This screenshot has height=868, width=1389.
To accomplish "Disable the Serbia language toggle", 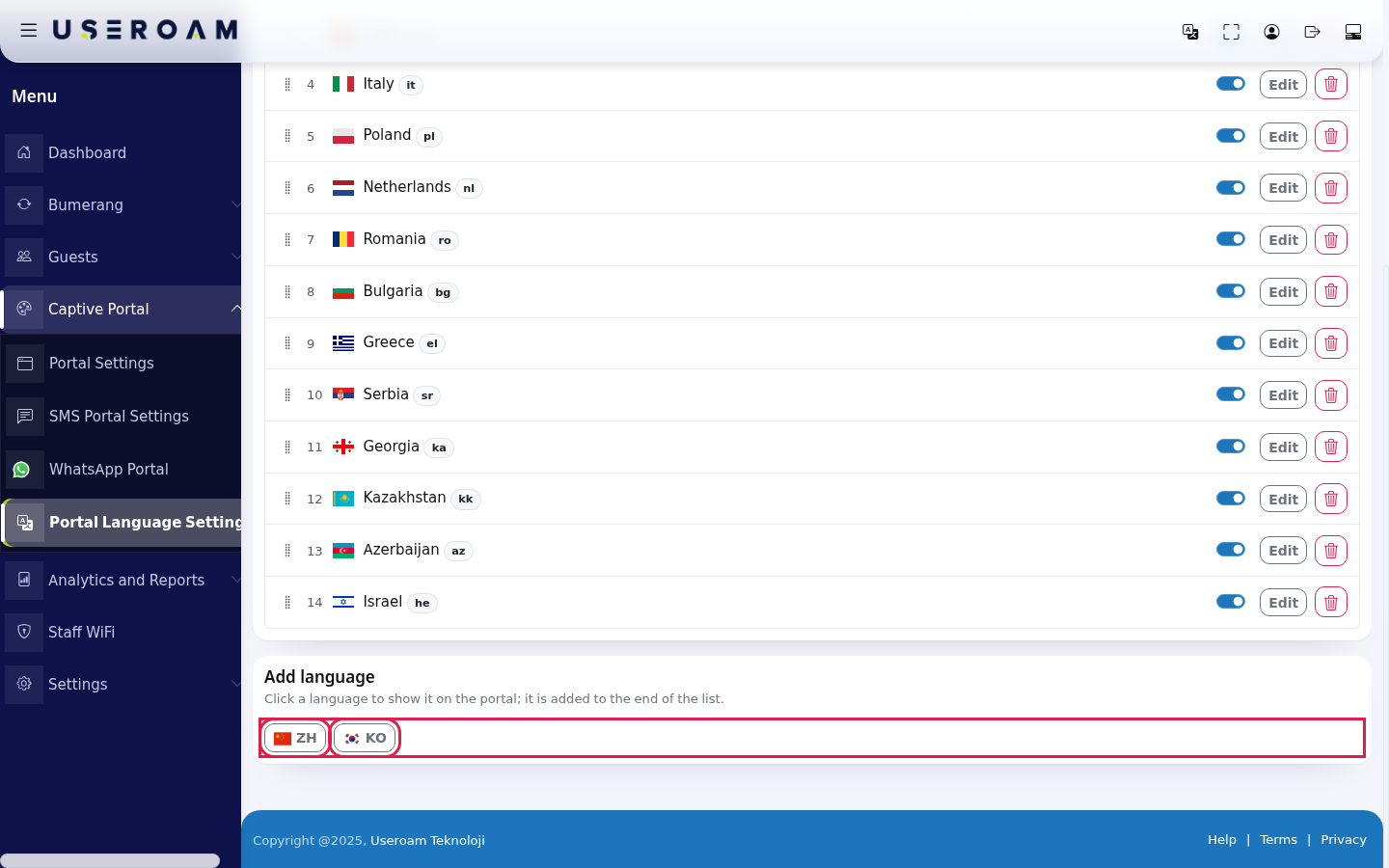I will point(1231,394).
